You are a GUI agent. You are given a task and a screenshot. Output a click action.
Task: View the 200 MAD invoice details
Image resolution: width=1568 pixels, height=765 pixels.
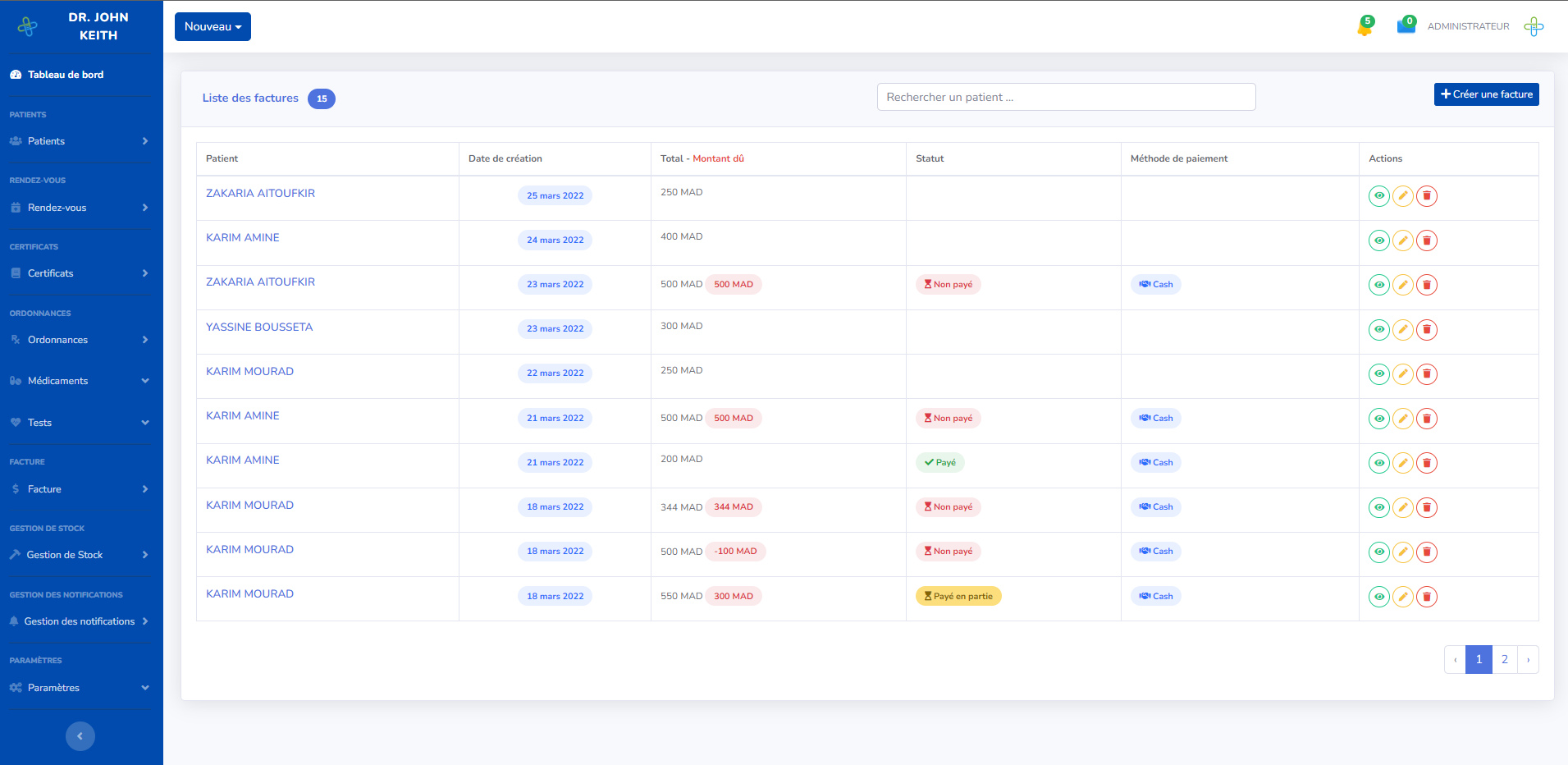(x=1379, y=463)
